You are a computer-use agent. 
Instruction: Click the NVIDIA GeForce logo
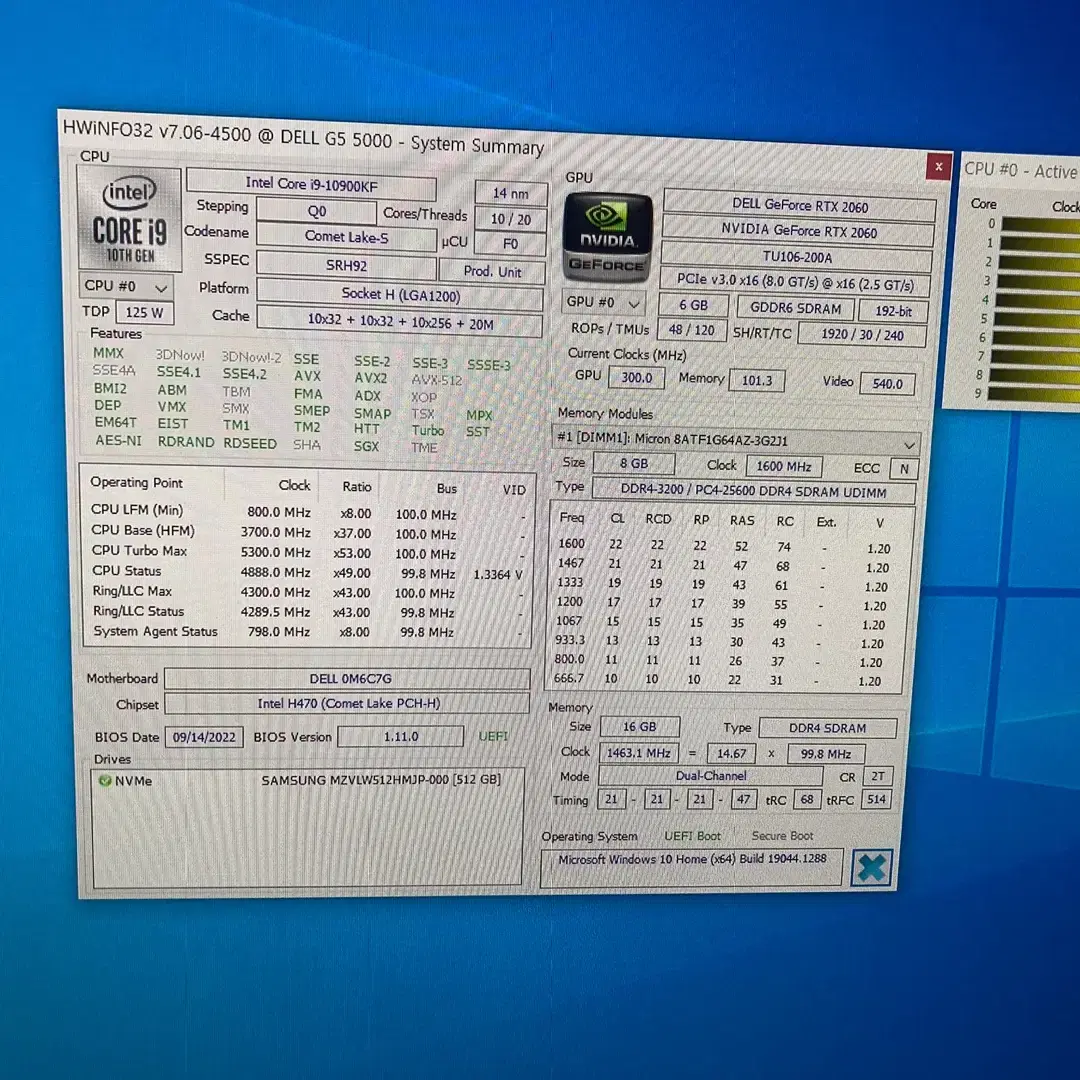[x=606, y=236]
